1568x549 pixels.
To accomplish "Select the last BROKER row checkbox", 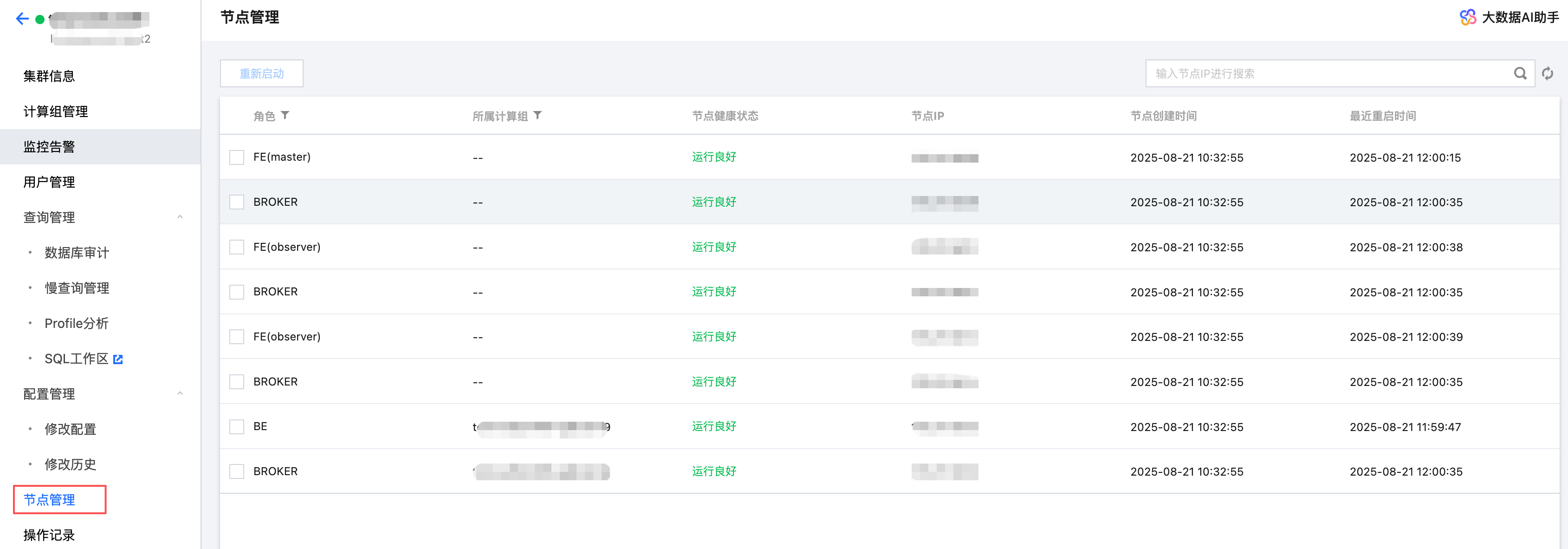I will 237,471.
